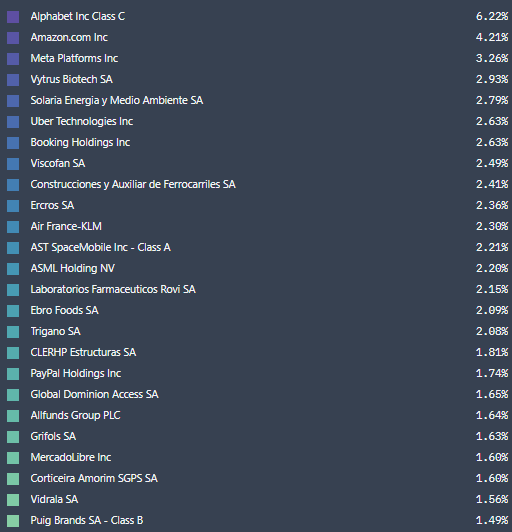The image size is (512, 532).
Task: Click the Puig Brands SA color swatch
Action: (13, 521)
